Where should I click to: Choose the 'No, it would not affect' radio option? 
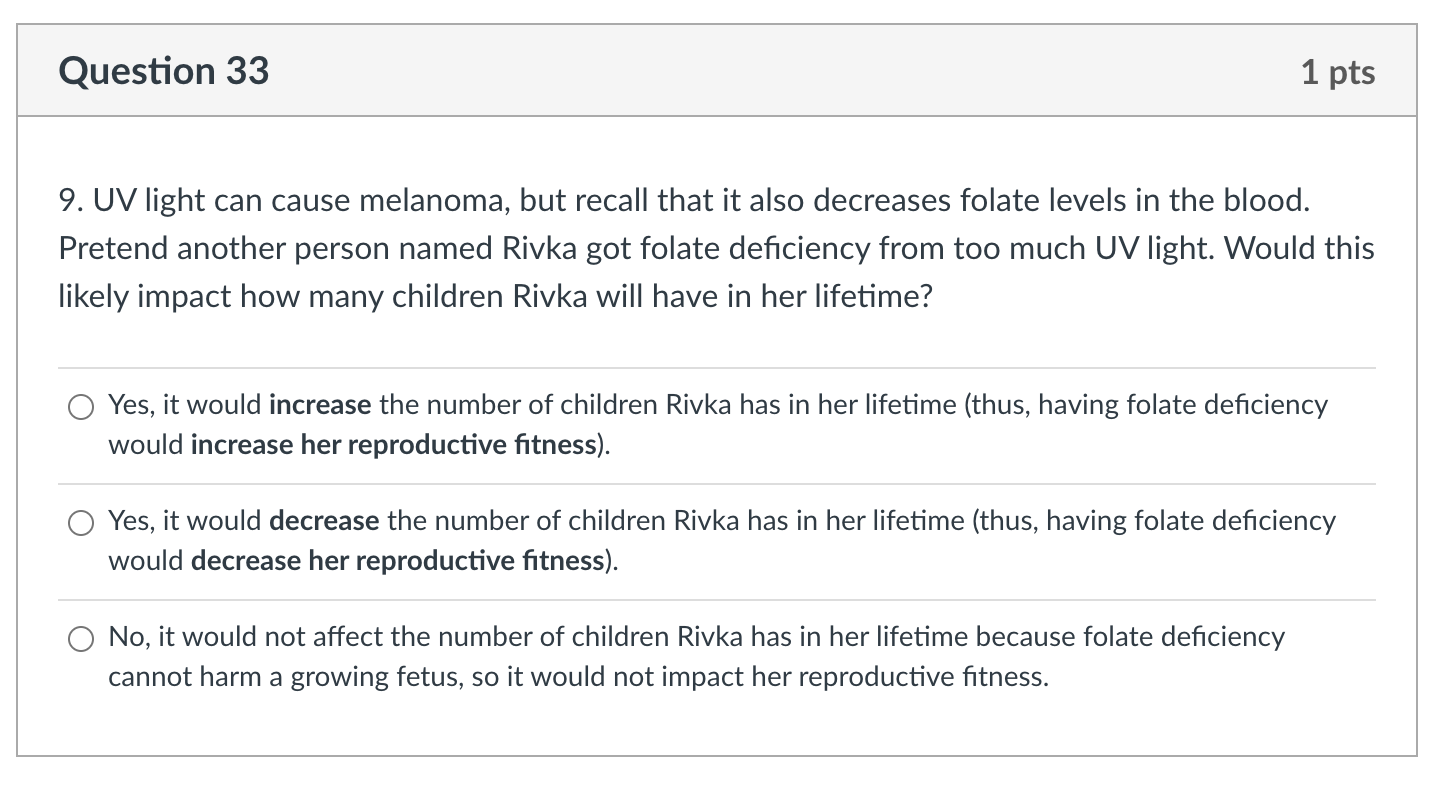(81, 639)
